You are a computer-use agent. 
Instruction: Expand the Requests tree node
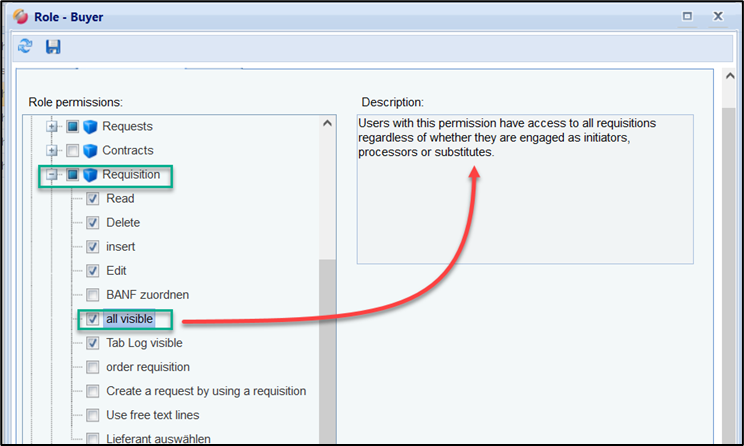(x=52, y=127)
